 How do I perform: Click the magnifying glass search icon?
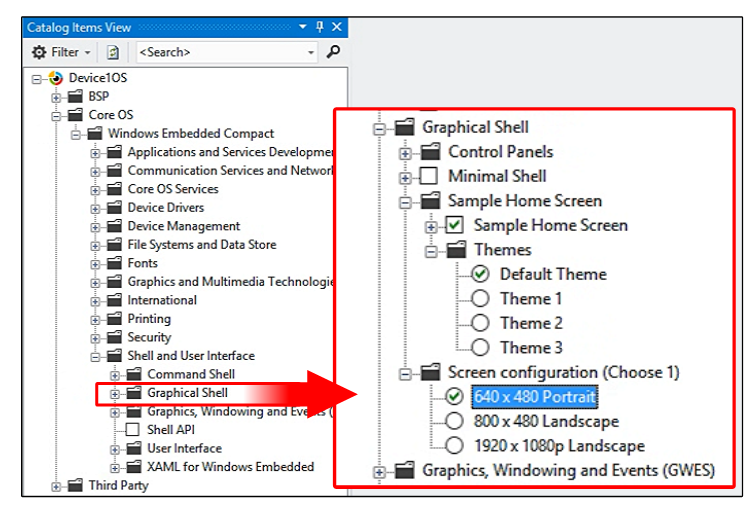coord(333,51)
